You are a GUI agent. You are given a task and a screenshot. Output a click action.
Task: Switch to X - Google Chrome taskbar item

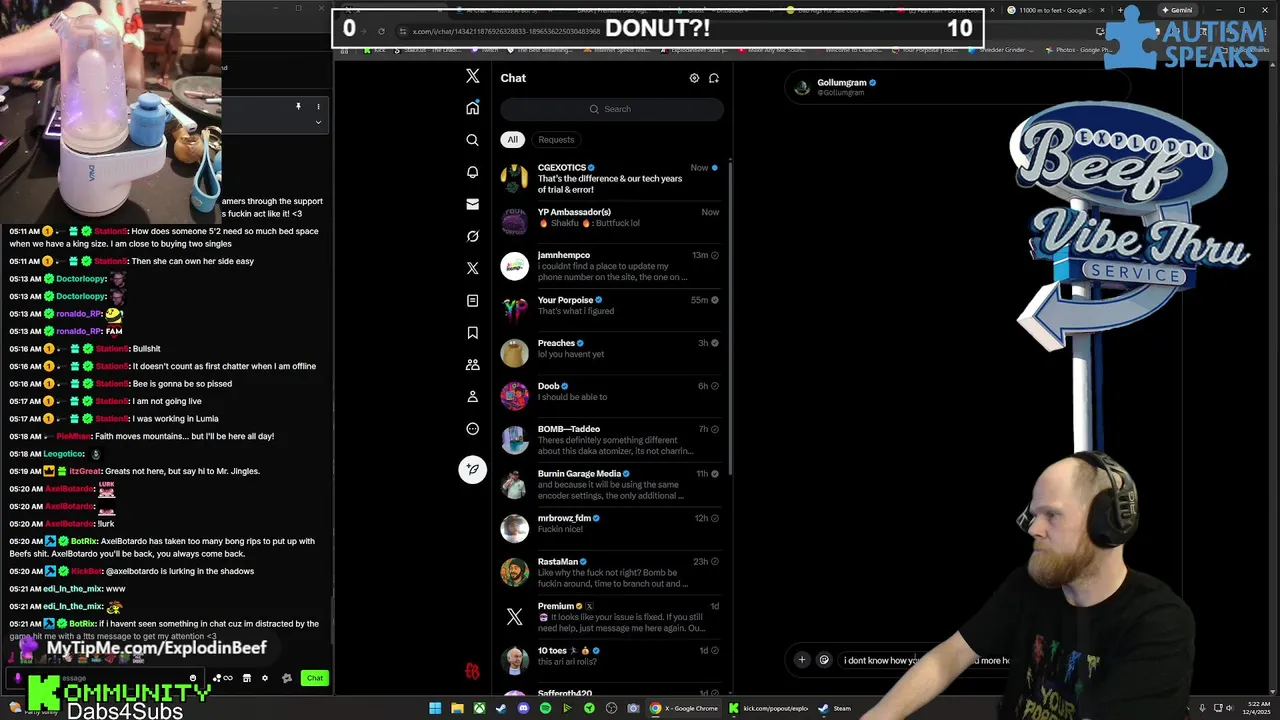(x=685, y=708)
